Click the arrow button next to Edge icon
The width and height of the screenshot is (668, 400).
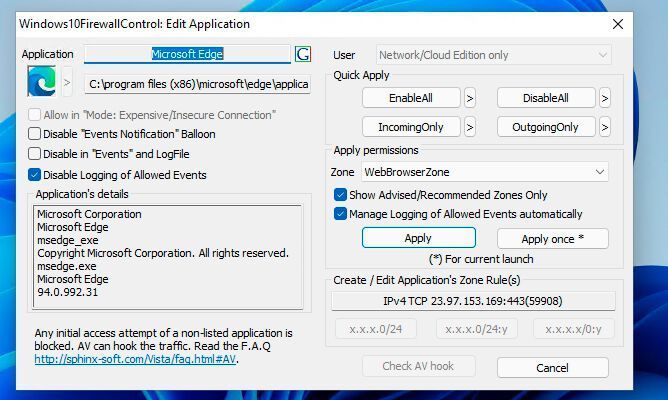67,82
